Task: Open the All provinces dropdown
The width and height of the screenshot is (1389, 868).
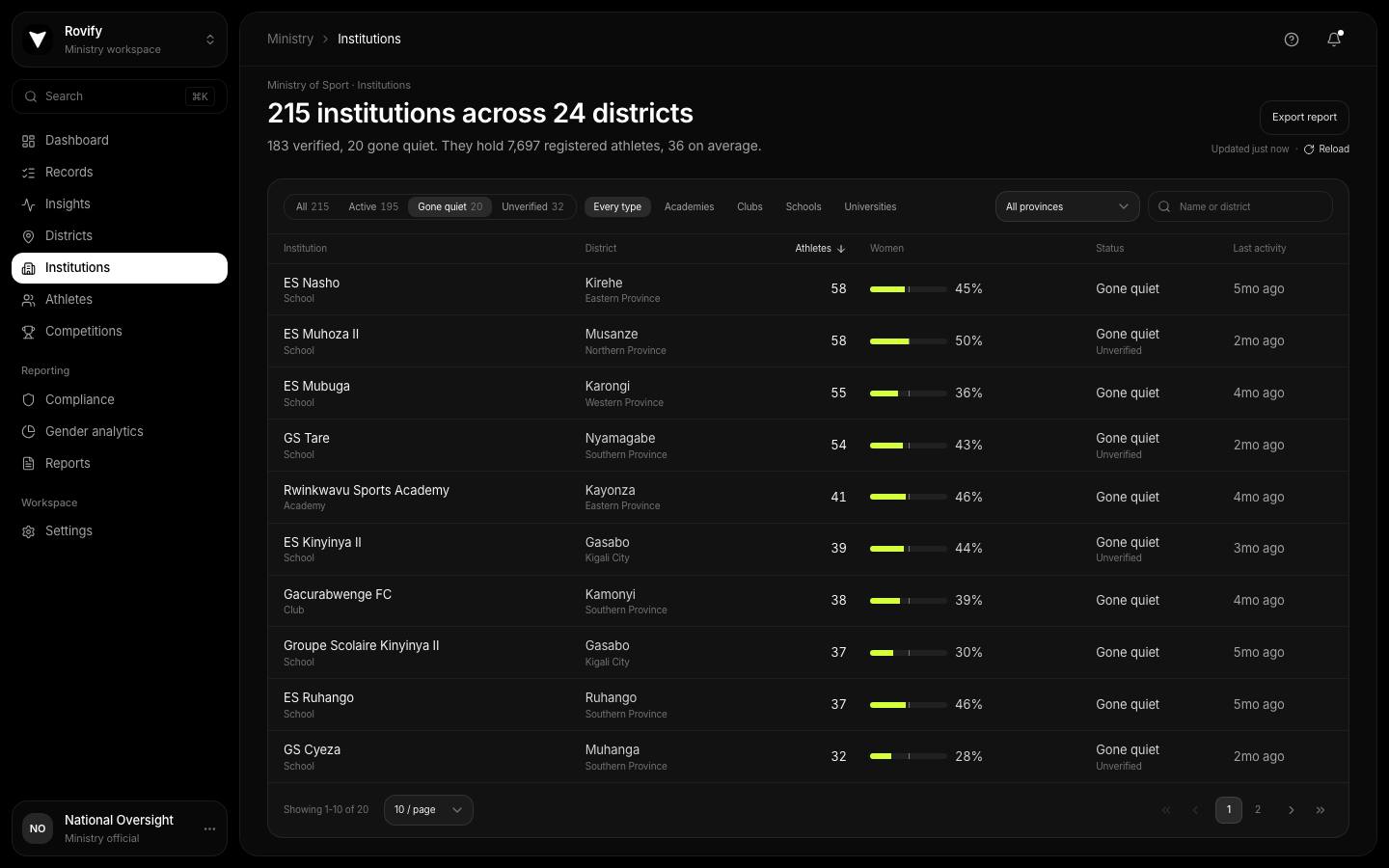Action: click(1068, 206)
